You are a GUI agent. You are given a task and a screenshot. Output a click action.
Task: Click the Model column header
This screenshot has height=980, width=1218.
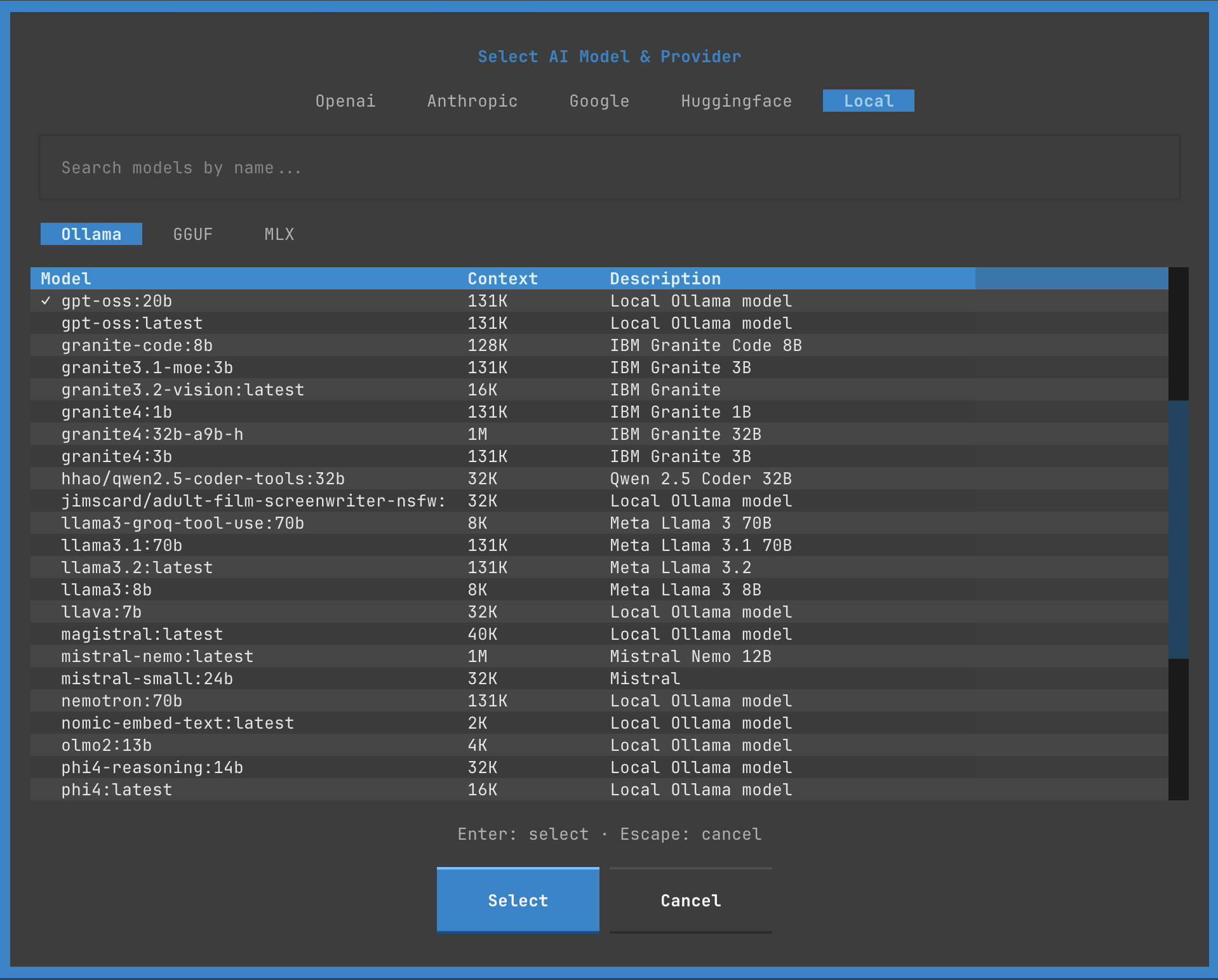66,279
